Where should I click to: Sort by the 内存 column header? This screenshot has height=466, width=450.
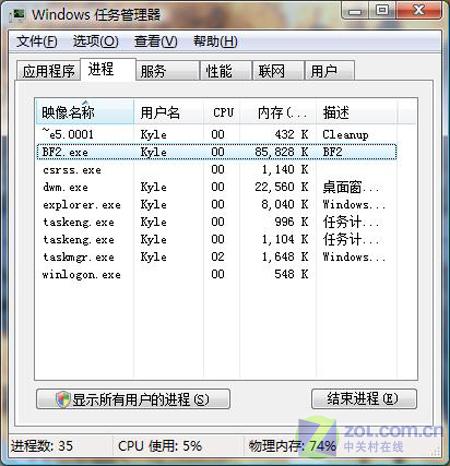278,112
